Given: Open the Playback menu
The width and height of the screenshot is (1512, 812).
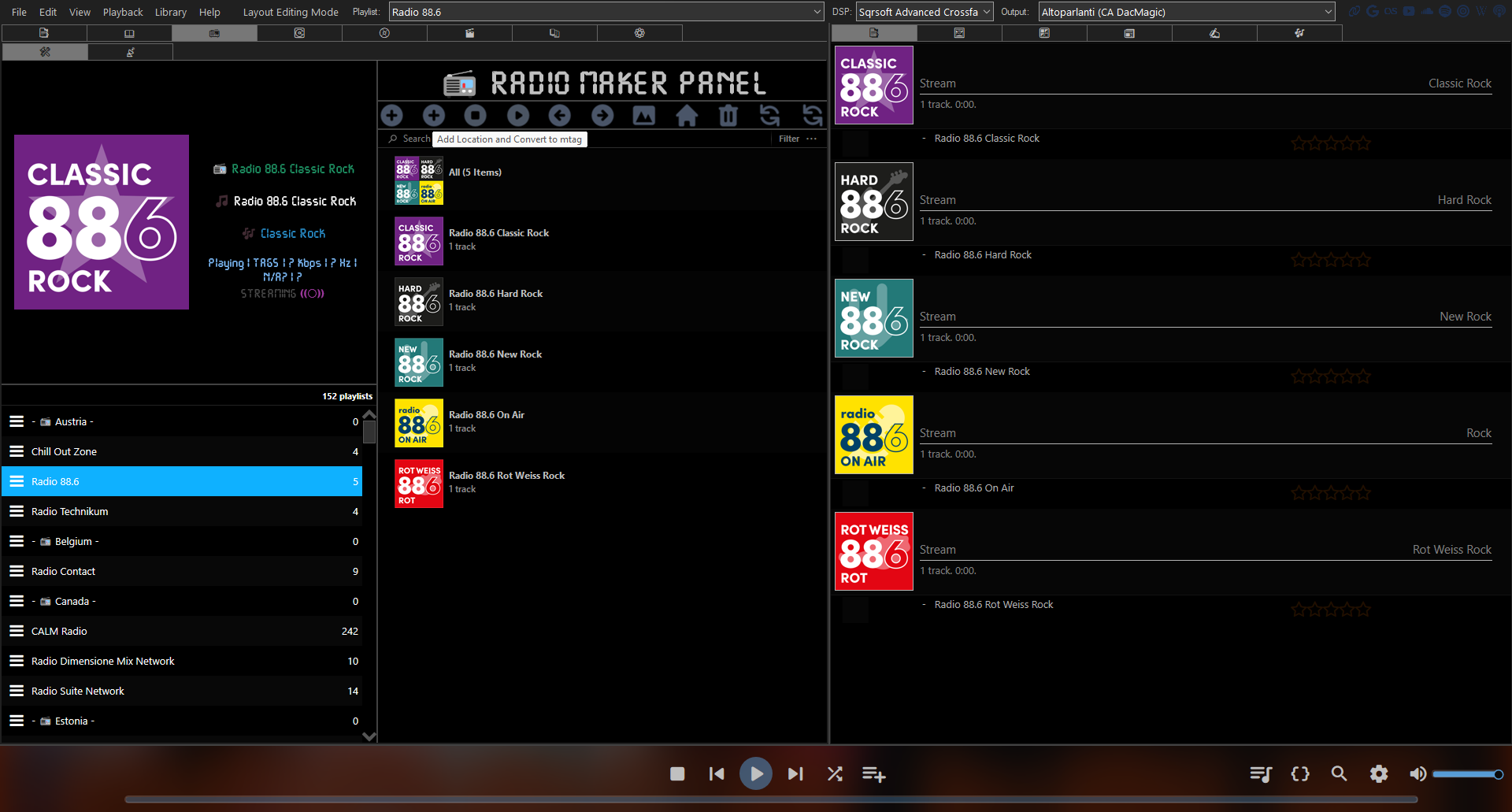Looking at the screenshot, I should click(x=123, y=12).
